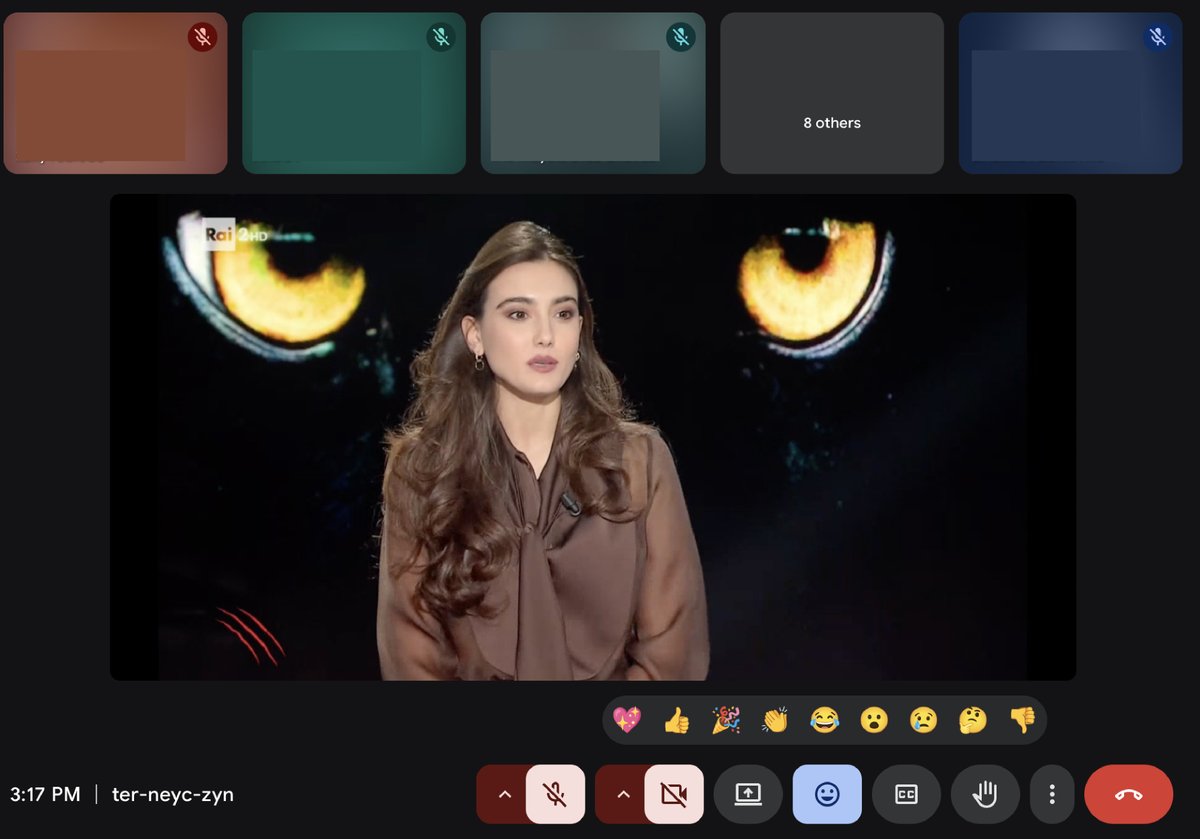Open audio settings arrow beside microphone
This screenshot has width=1200, height=839.
504,794
